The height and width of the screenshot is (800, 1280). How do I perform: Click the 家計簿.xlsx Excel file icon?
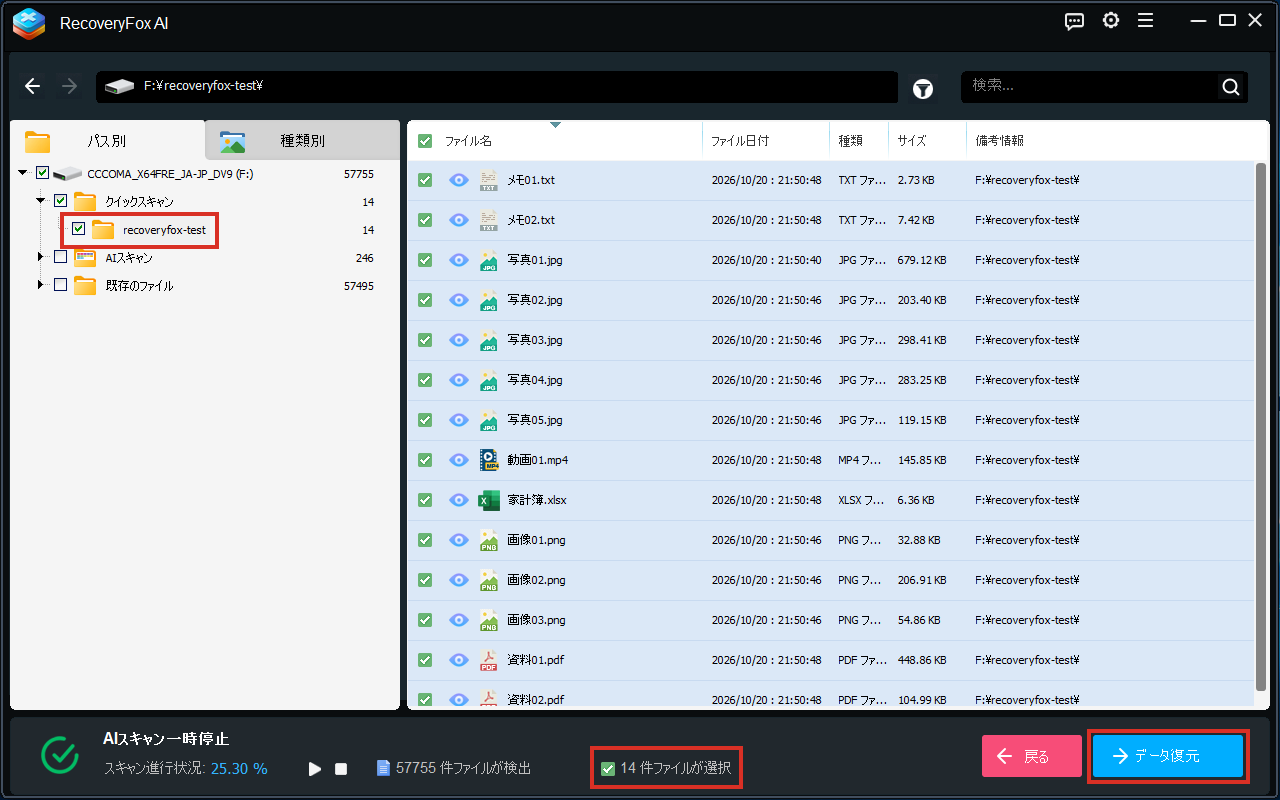click(x=489, y=500)
